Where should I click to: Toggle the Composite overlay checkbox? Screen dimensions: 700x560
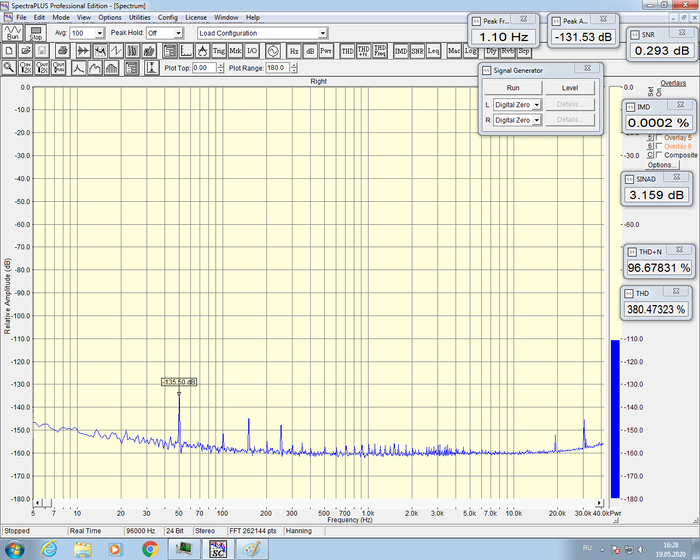coord(657,155)
